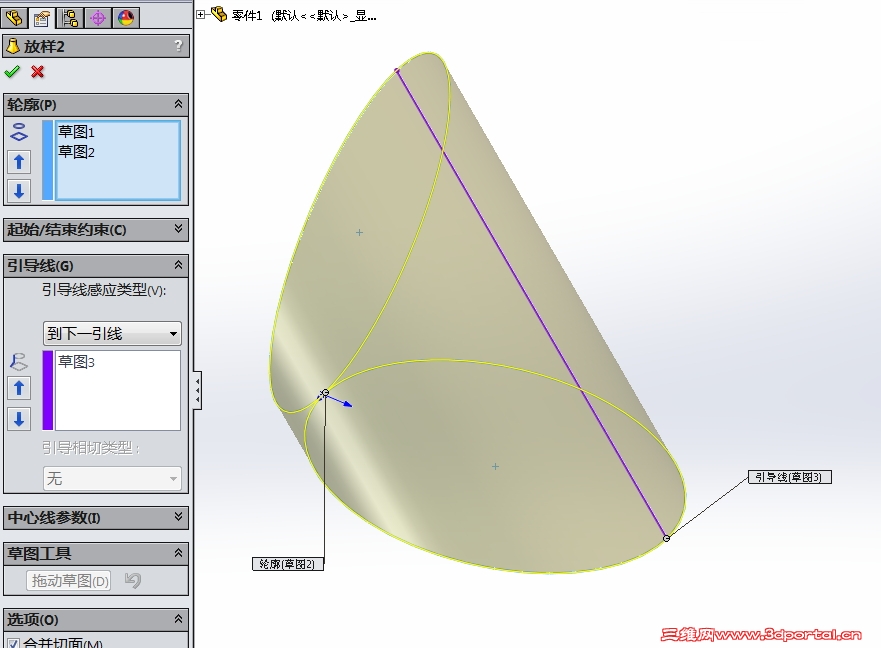Click the purple guide curve color bar

(x=48, y=391)
